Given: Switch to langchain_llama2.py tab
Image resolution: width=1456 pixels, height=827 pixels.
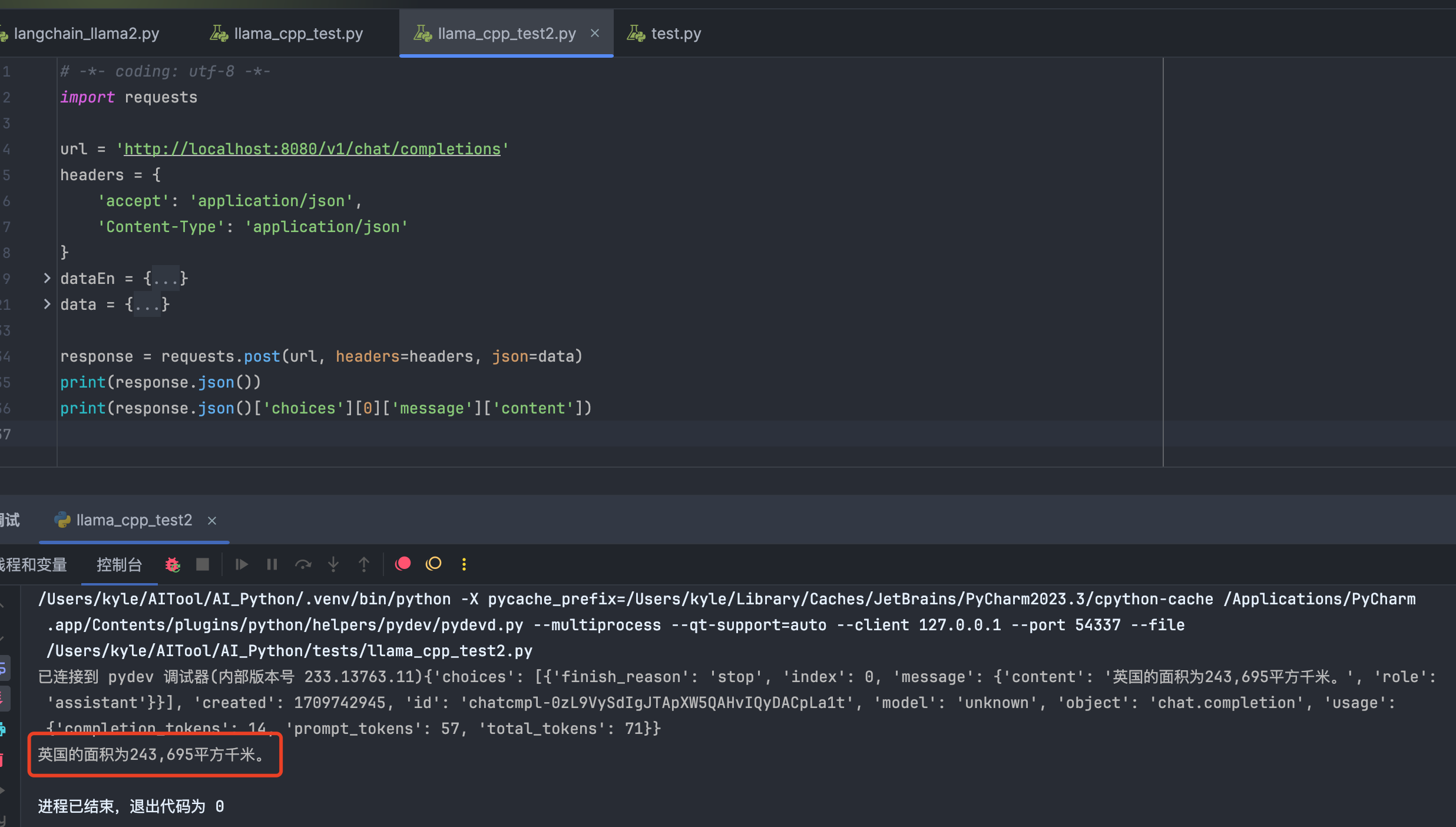Looking at the screenshot, I should (x=86, y=34).
